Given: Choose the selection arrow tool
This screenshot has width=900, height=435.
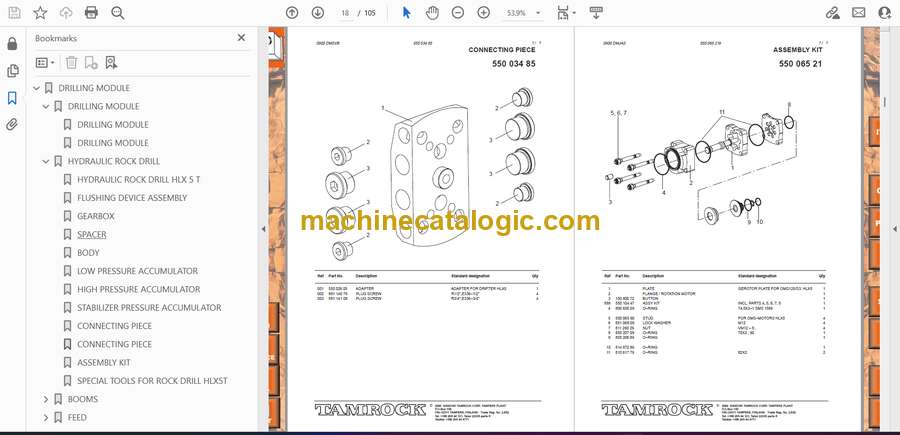Looking at the screenshot, I should (406, 13).
